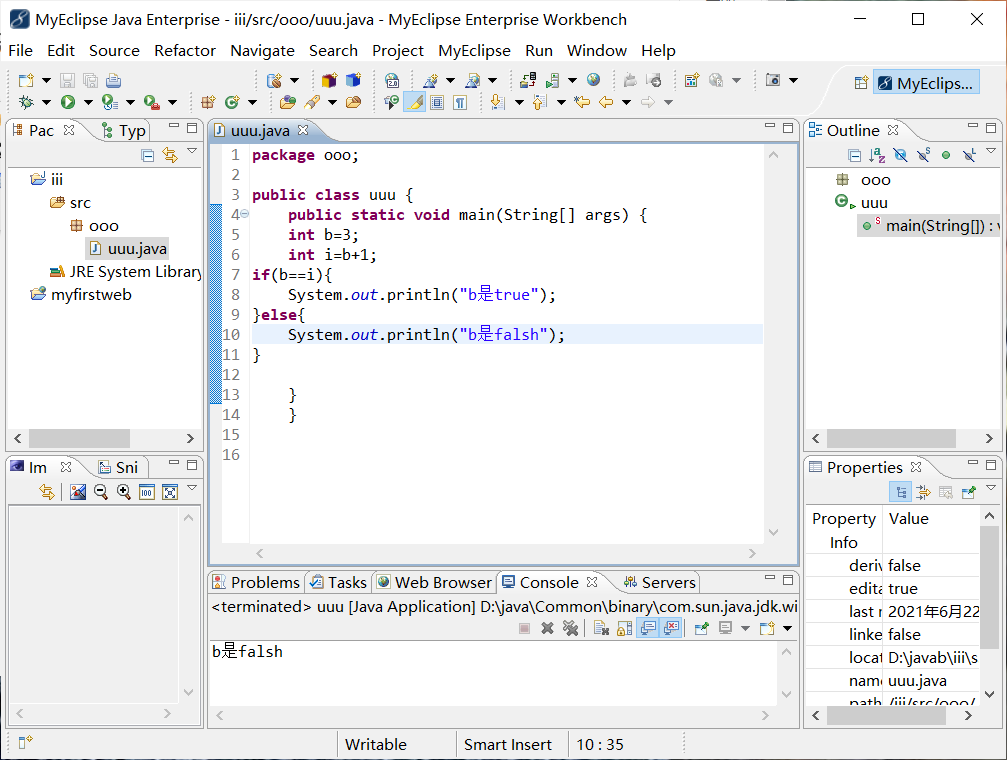The height and width of the screenshot is (760, 1007).
Task: Click the New Java Class icon
Action: [x=232, y=102]
